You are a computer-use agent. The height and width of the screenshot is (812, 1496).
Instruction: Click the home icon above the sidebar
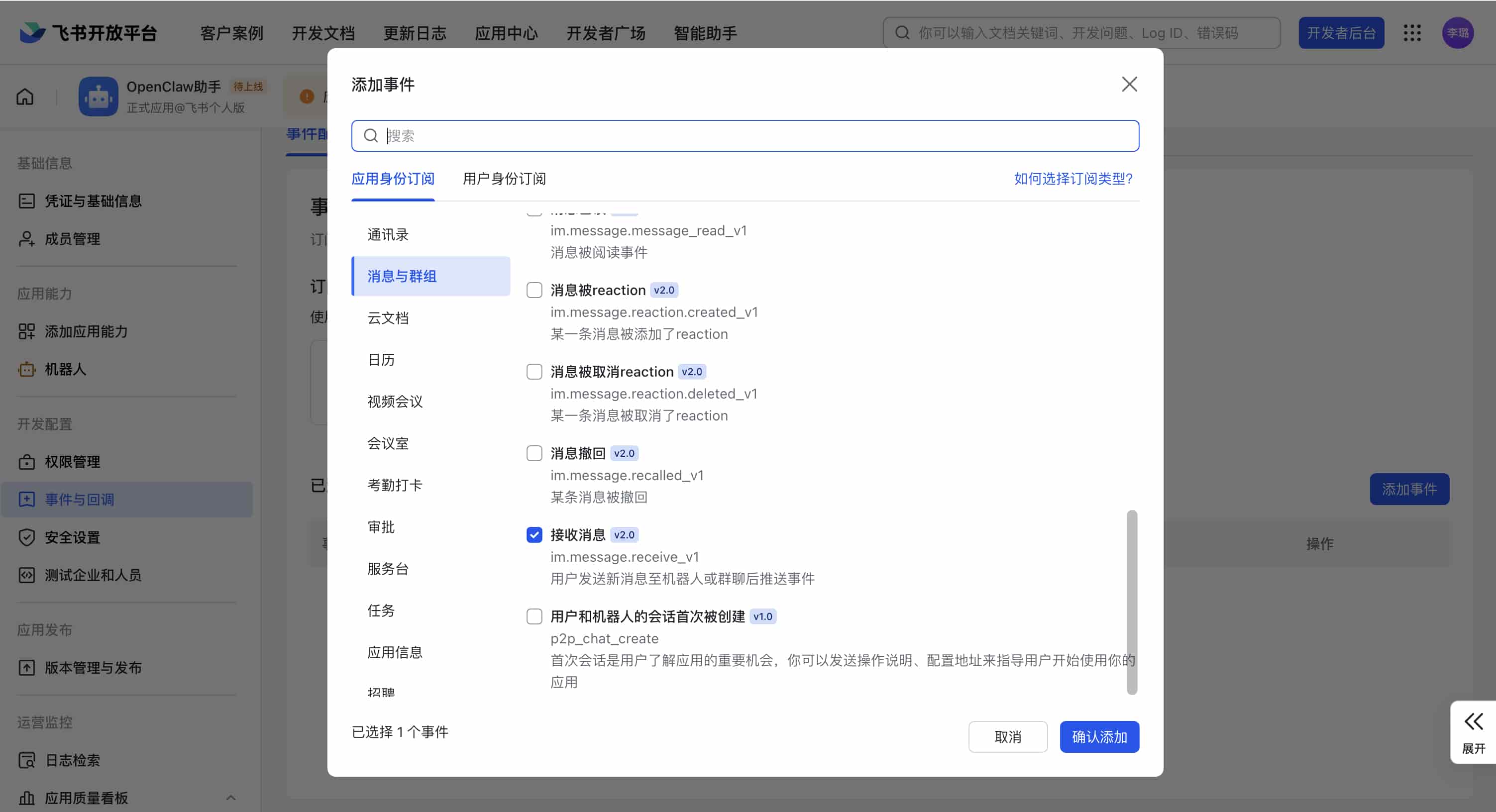click(25, 97)
